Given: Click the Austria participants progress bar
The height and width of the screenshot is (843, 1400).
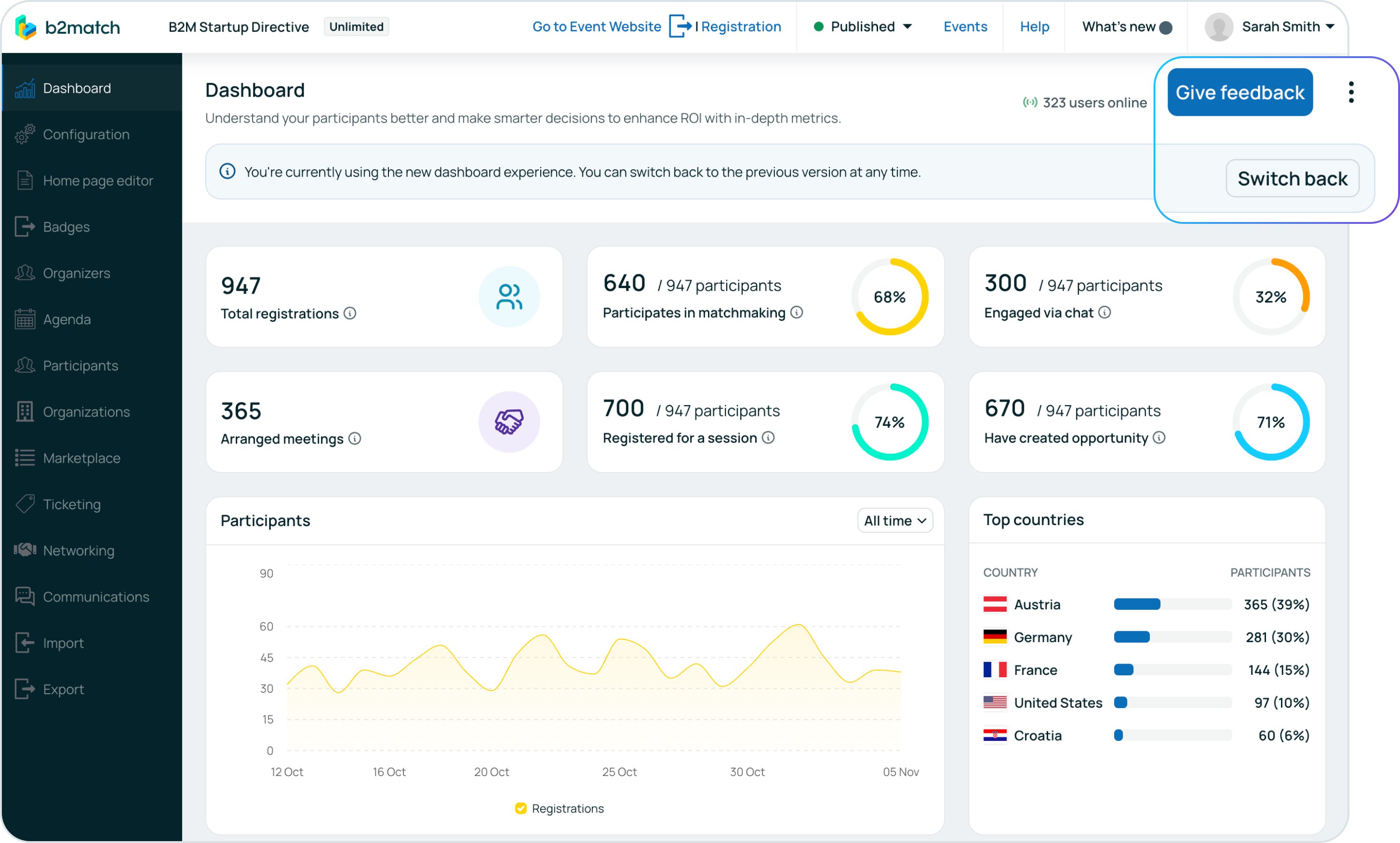Looking at the screenshot, I should pos(1172,605).
